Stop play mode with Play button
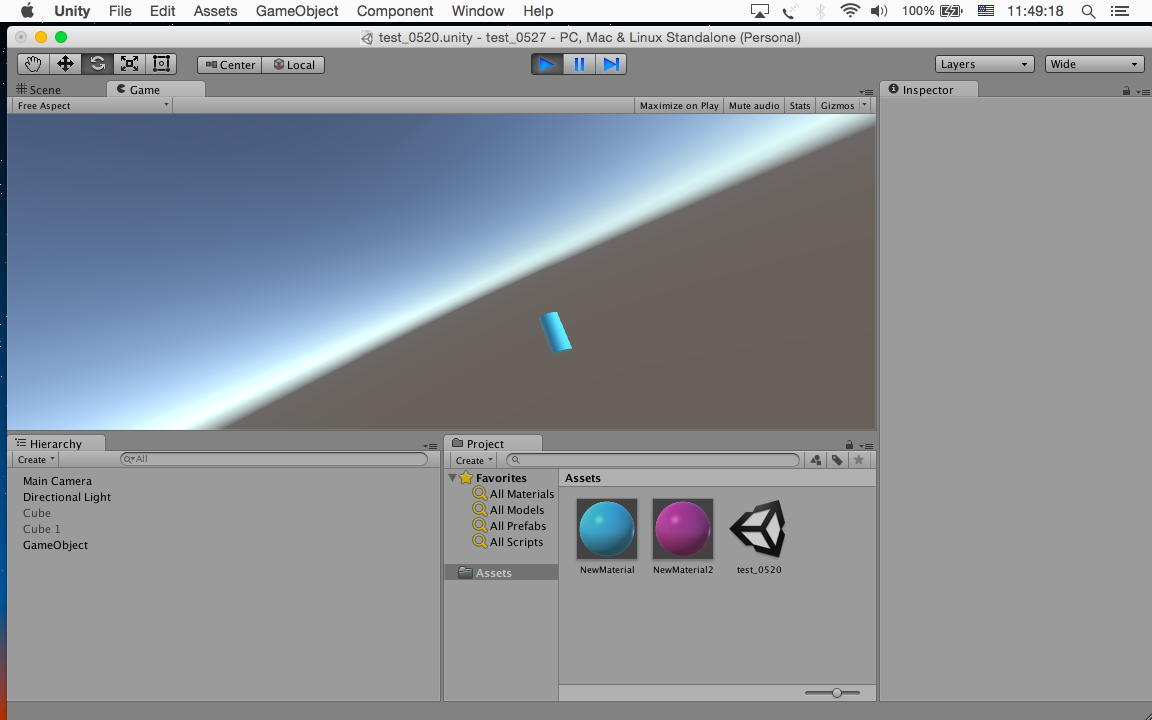Image resolution: width=1152 pixels, height=720 pixels. (x=547, y=64)
